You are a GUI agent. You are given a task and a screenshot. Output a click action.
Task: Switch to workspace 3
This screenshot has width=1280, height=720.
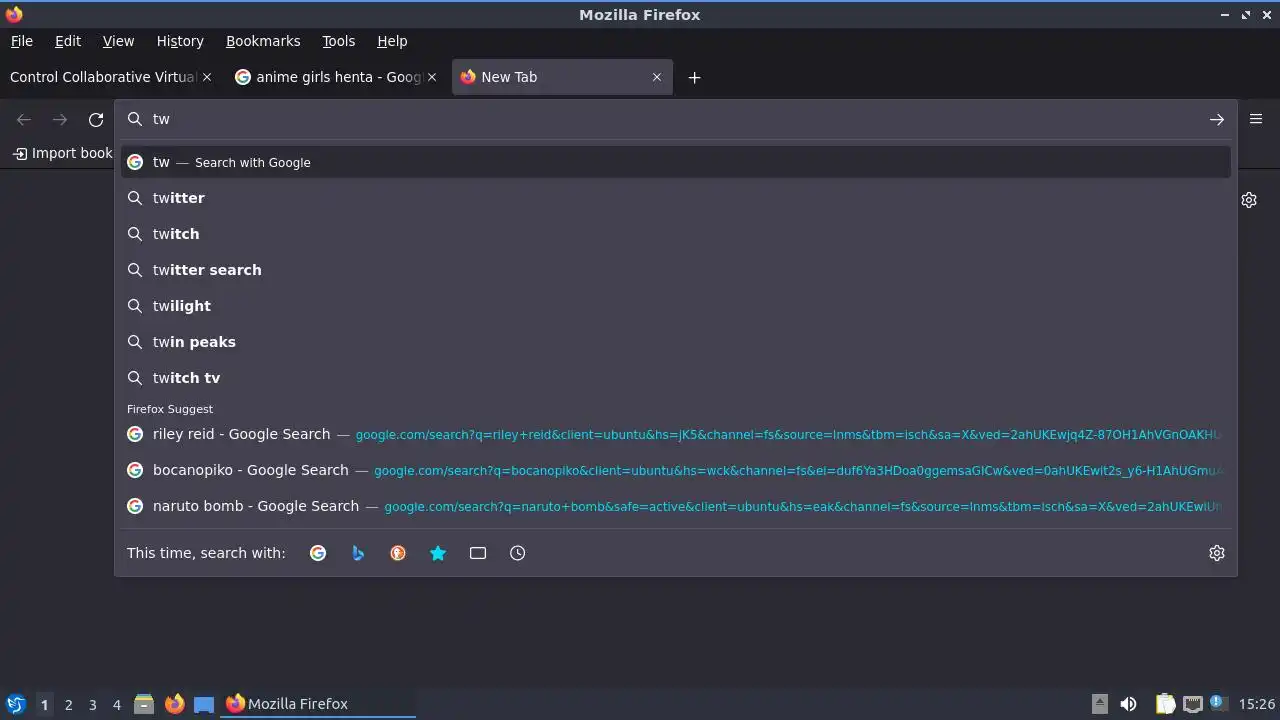[92, 704]
